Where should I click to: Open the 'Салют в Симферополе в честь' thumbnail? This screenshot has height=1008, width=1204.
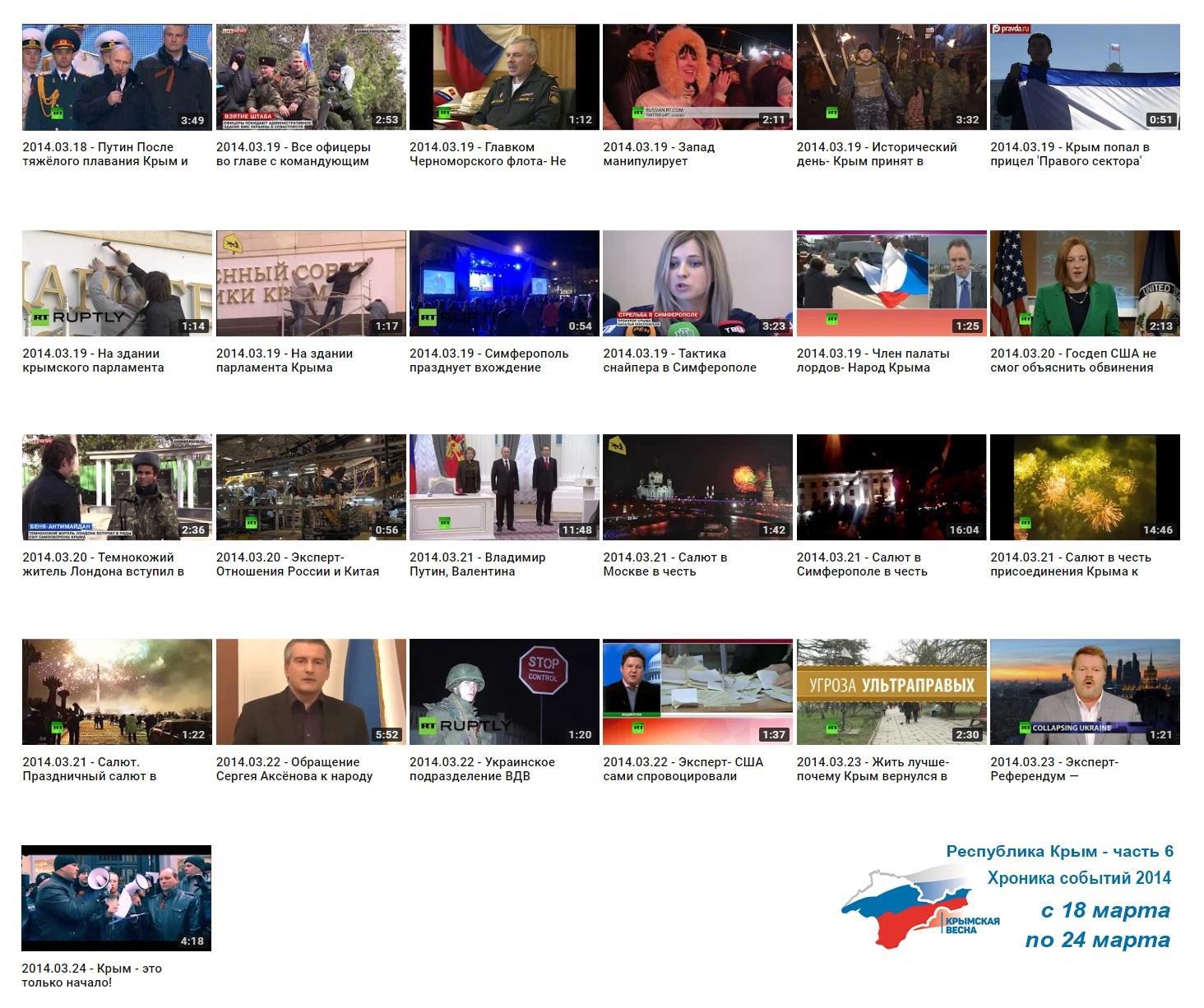pos(891,488)
